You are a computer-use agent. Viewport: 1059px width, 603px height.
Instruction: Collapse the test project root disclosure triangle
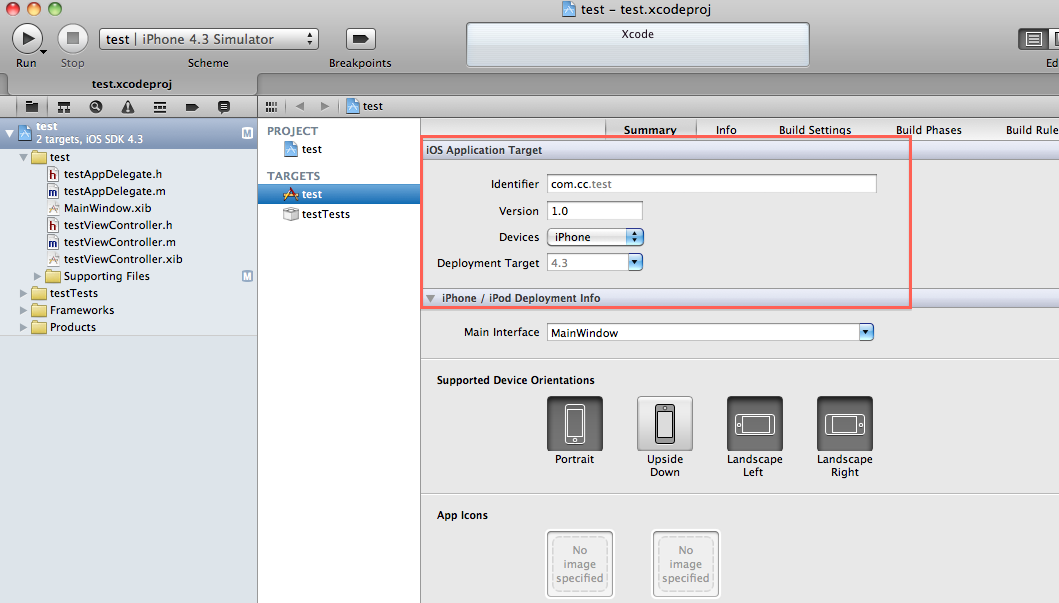click(9, 133)
